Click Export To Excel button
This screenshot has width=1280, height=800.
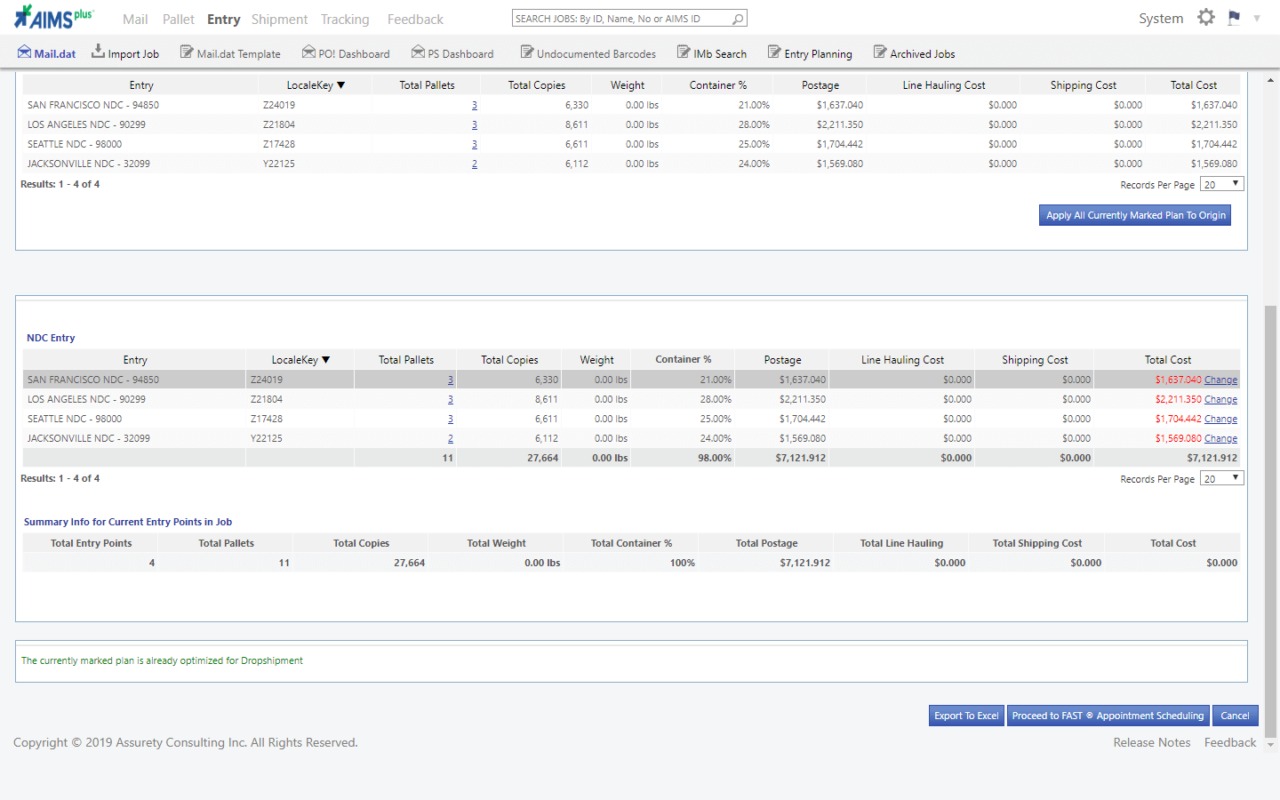point(966,716)
